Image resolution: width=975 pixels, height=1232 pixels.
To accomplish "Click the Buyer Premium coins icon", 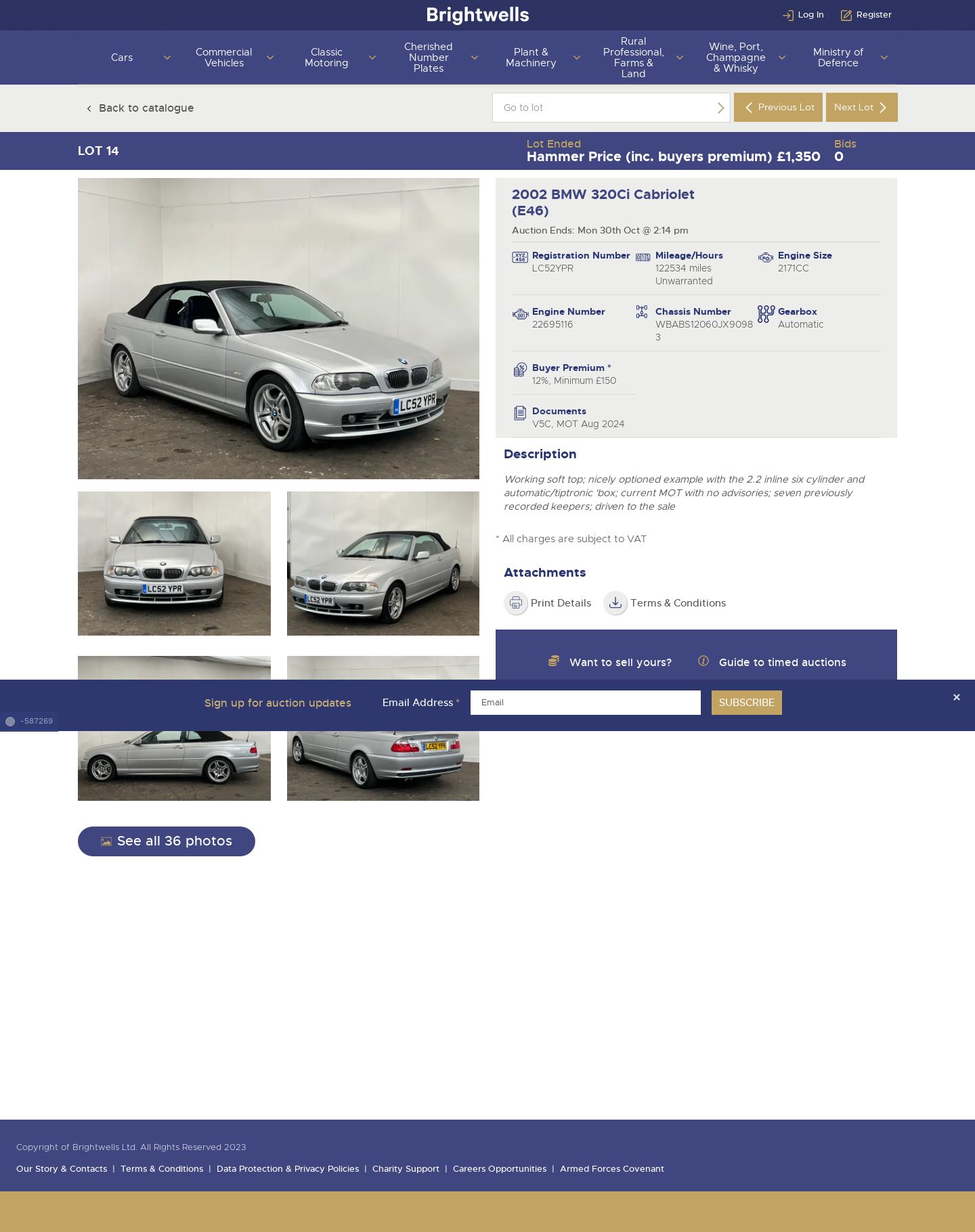I will (520, 370).
